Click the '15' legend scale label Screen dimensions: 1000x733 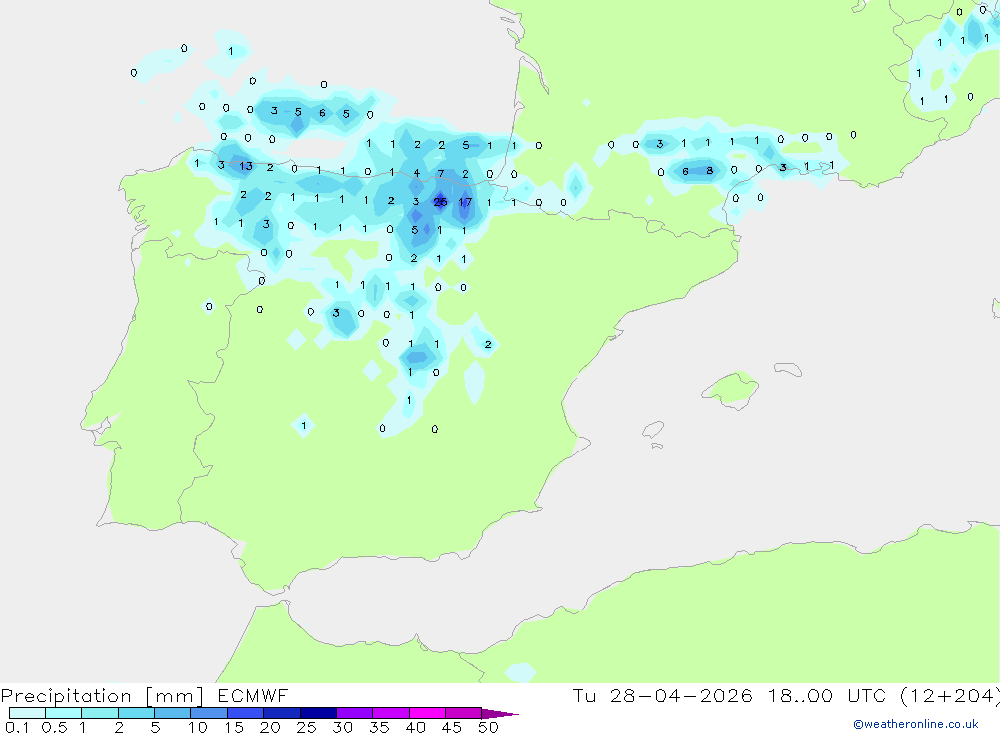(x=234, y=727)
